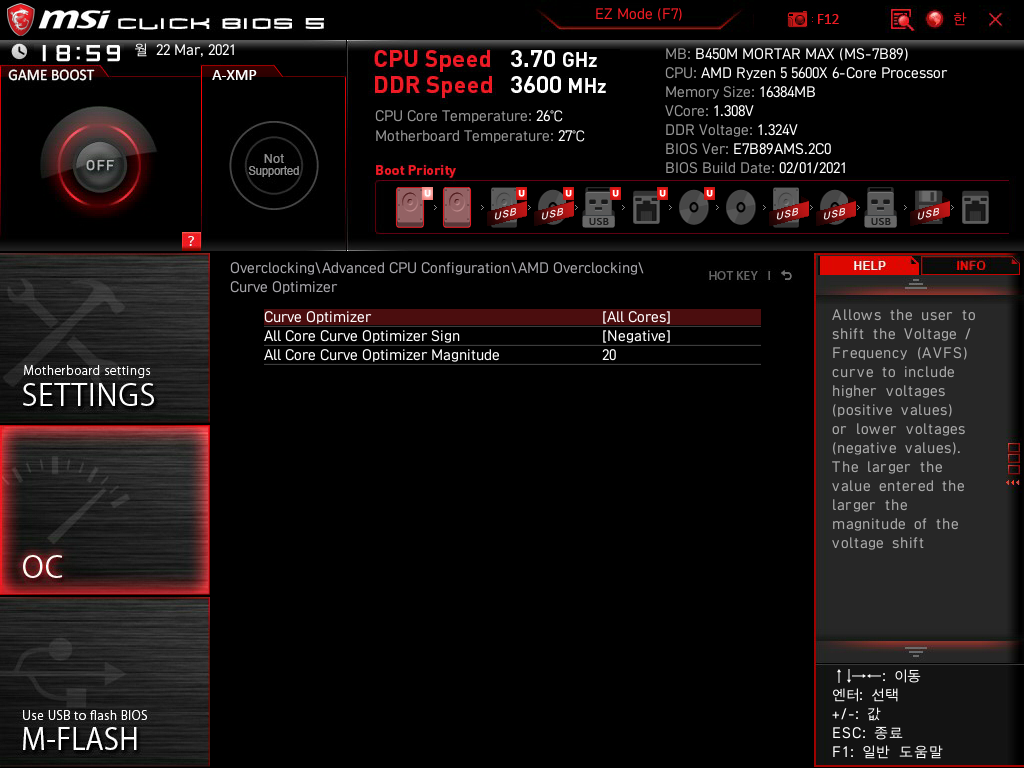Switch to the INFO tab
Viewport: 1024px width, 768px height.
pyautogui.click(x=970, y=266)
